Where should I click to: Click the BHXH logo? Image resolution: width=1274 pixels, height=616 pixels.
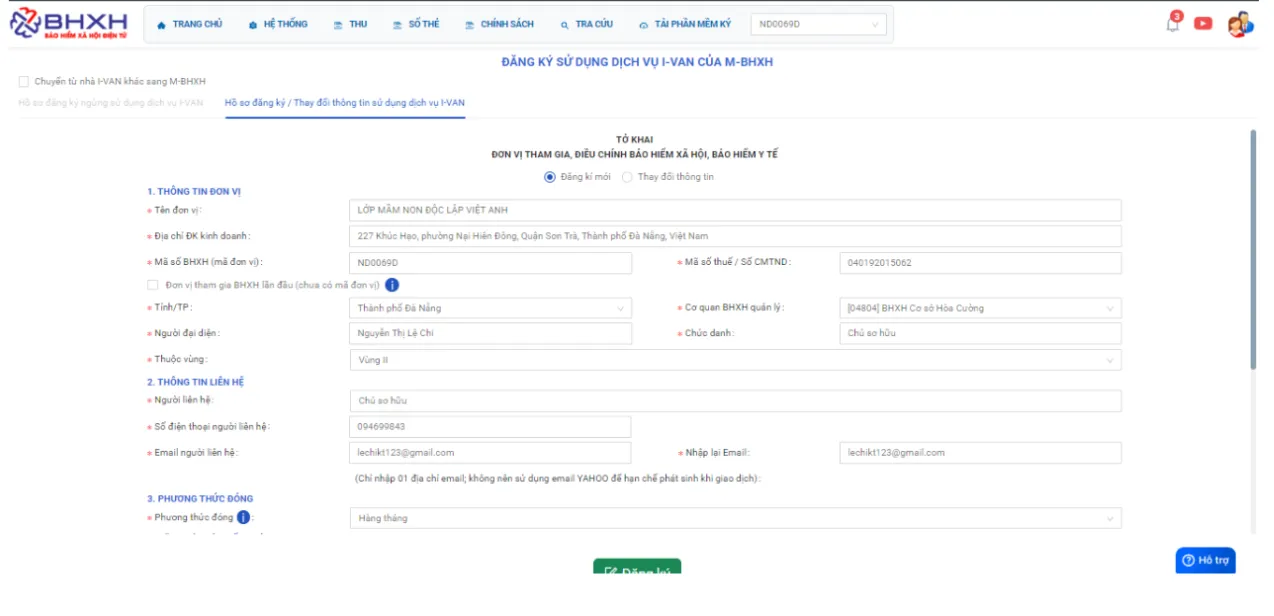68,24
